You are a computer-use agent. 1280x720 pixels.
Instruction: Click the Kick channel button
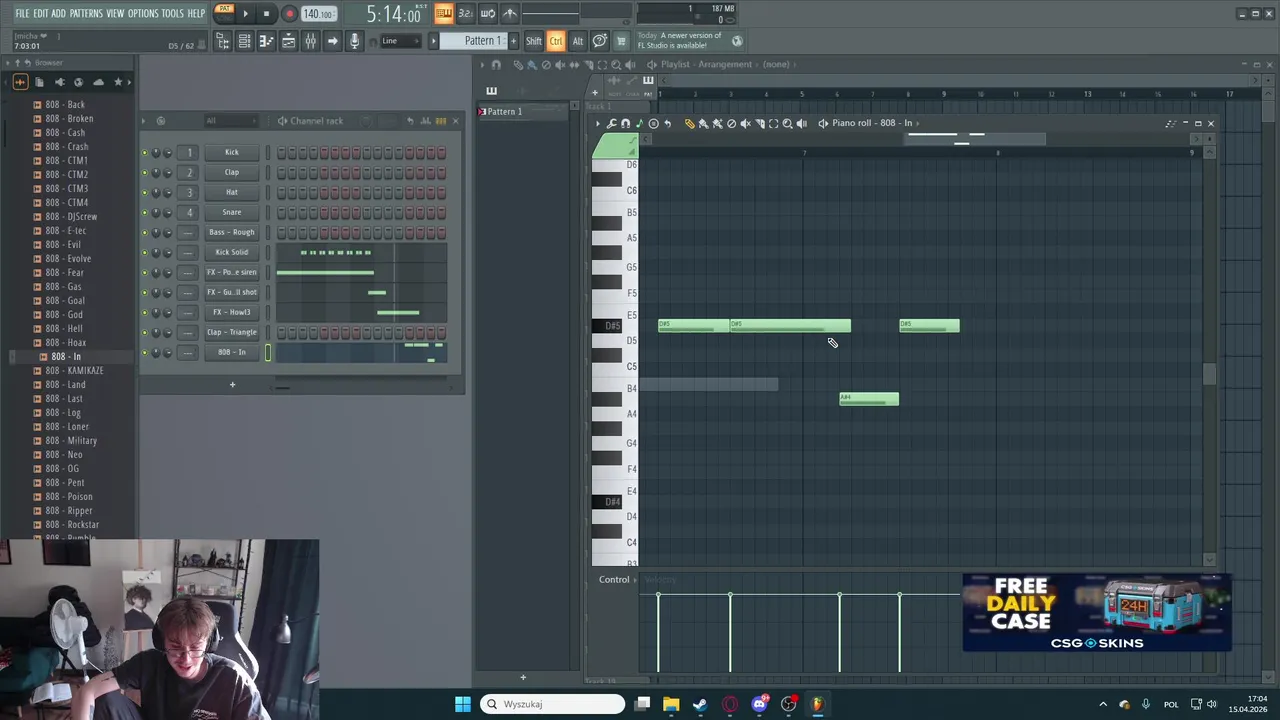(x=231, y=152)
